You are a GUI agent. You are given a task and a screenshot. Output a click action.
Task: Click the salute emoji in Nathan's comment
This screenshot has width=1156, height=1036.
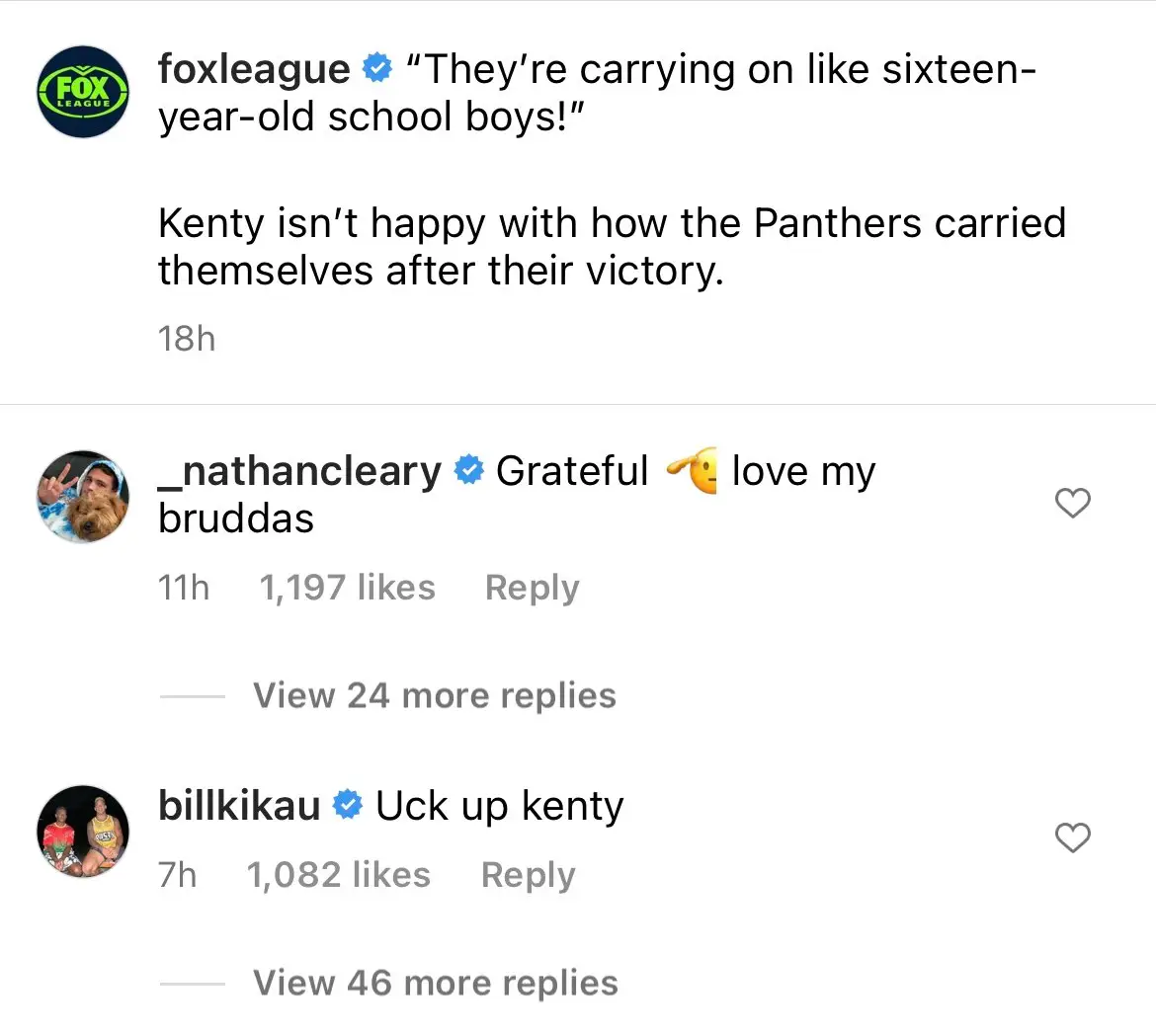[x=691, y=471]
